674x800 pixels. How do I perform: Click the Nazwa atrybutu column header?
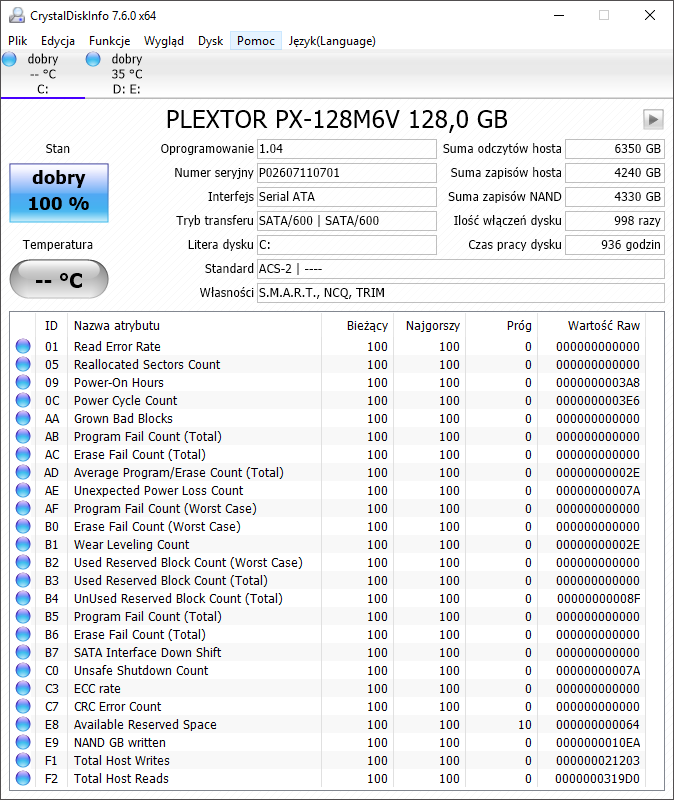point(194,326)
